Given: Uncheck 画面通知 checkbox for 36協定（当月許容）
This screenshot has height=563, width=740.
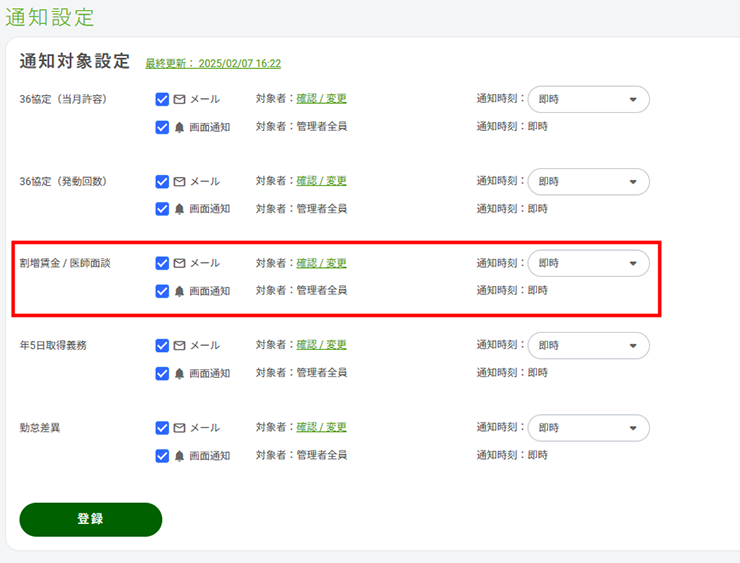Looking at the screenshot, I should point(162,127).
